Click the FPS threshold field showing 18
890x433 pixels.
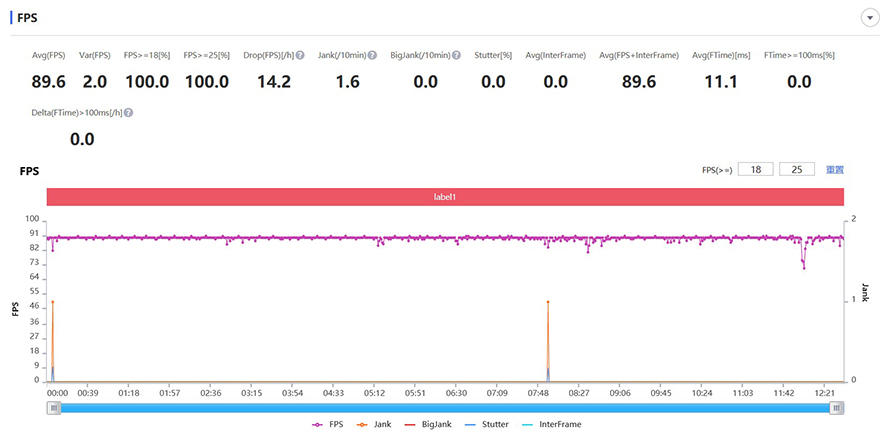(x=756, y=170)
